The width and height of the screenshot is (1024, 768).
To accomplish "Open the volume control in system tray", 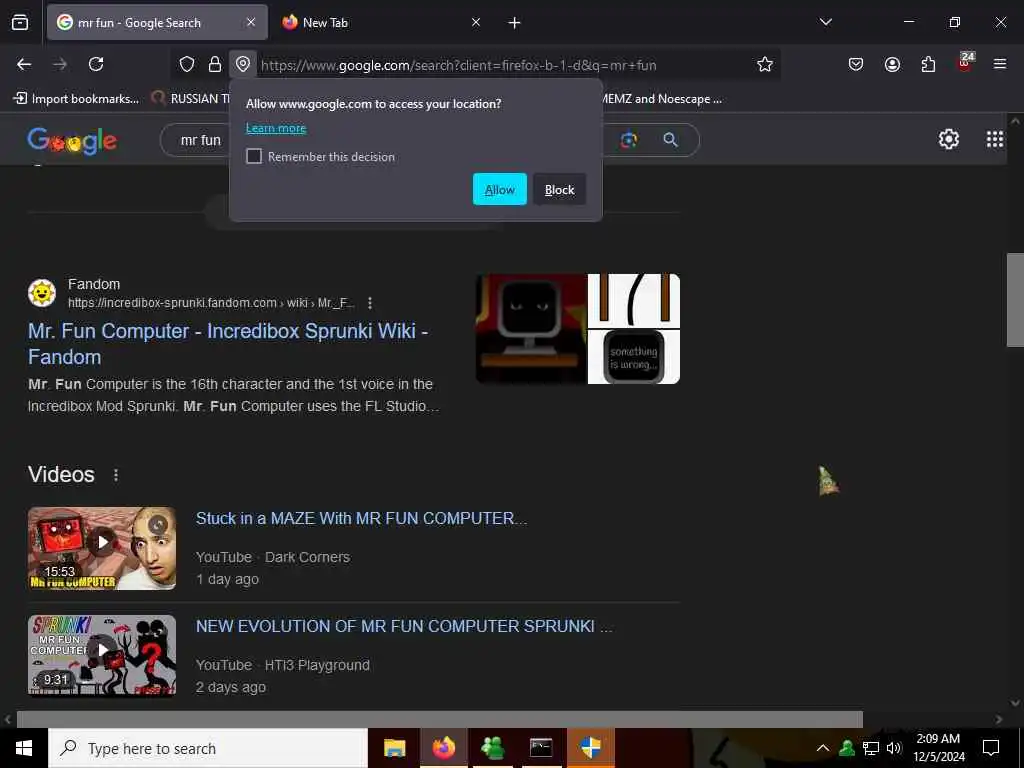I will click(x=893, y=748).
